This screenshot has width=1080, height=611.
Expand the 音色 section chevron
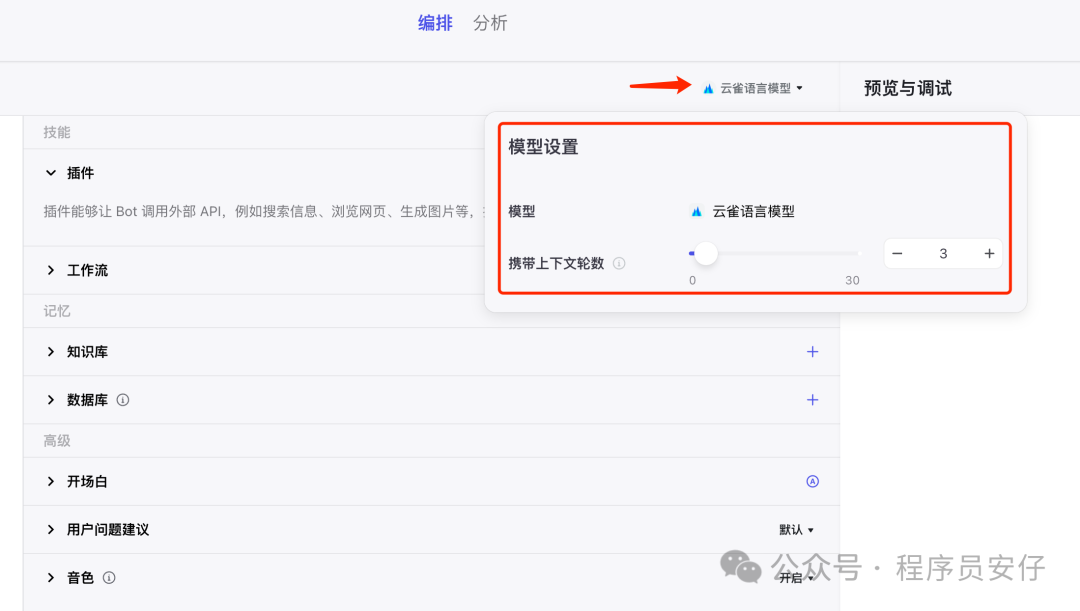click(x=51, y=577)
